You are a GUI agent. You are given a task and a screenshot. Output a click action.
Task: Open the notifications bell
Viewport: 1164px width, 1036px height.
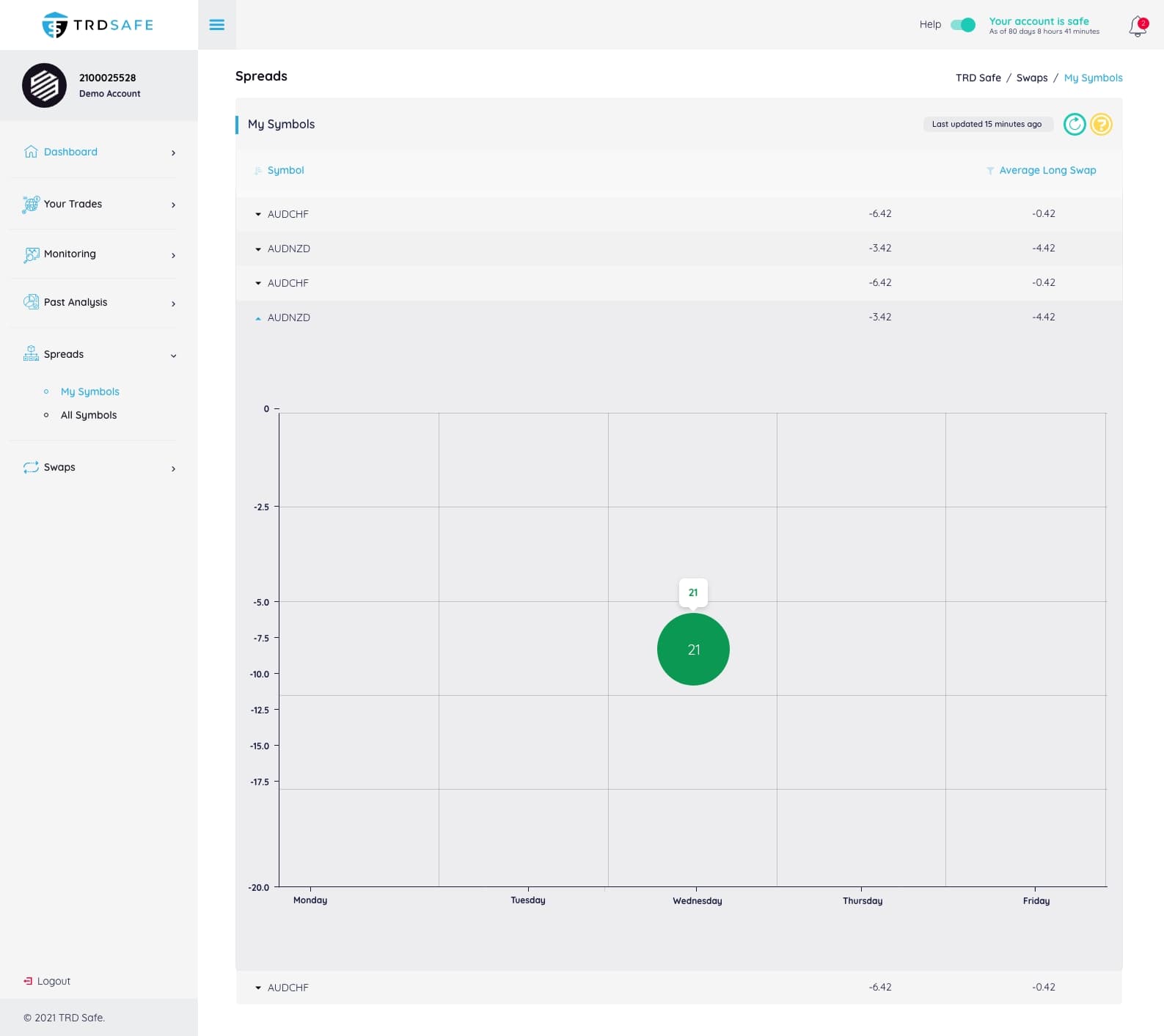coord(1138,26)
